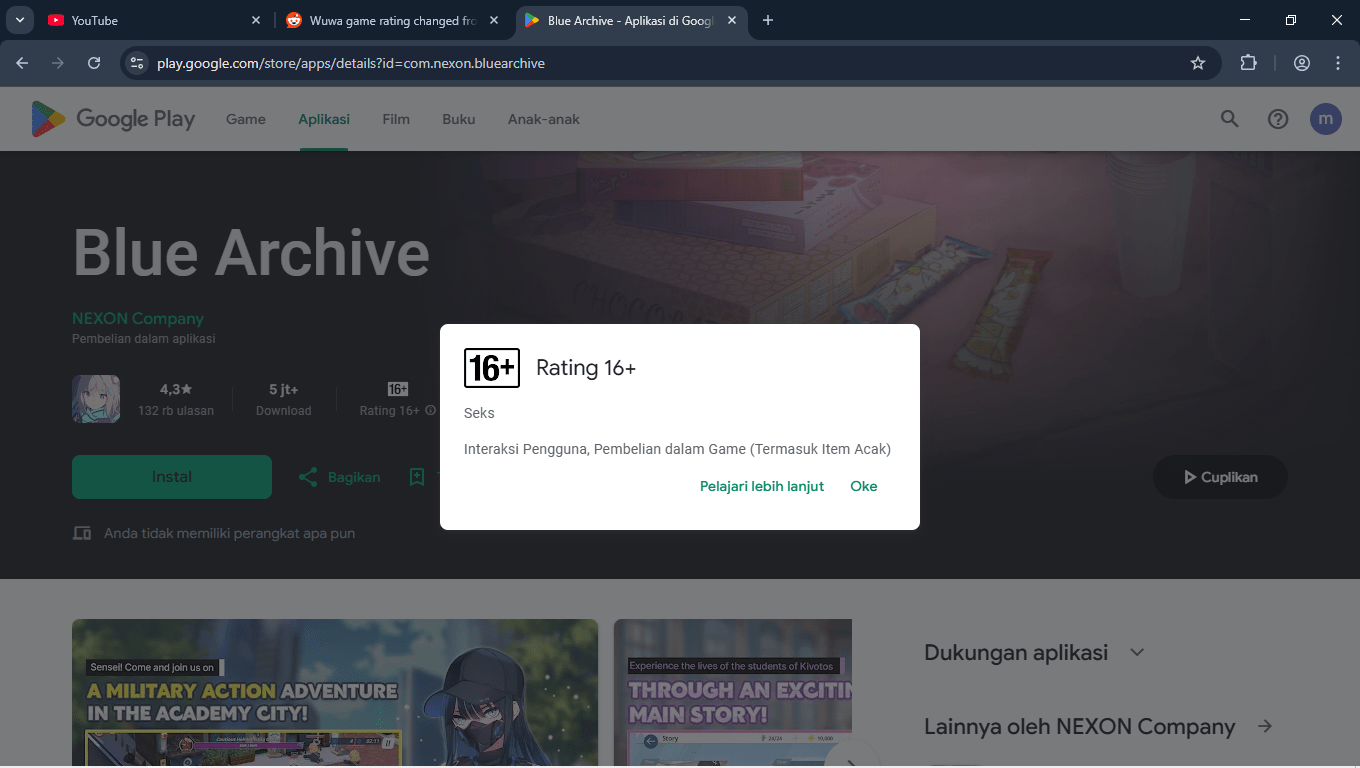The width and height of the screenshot is (1360, 768).
Task: Open the Chrome three-dot menu
Action: click(x=1338, y=63)
